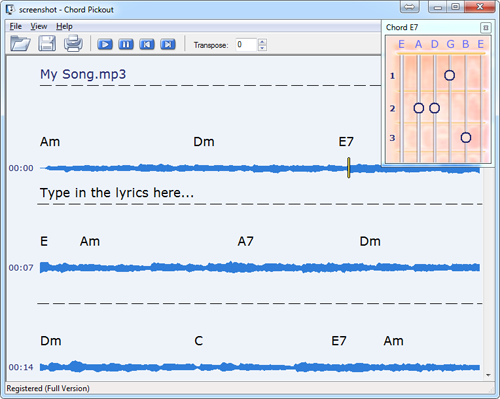Click the double-arrow window title bar button

410,6
